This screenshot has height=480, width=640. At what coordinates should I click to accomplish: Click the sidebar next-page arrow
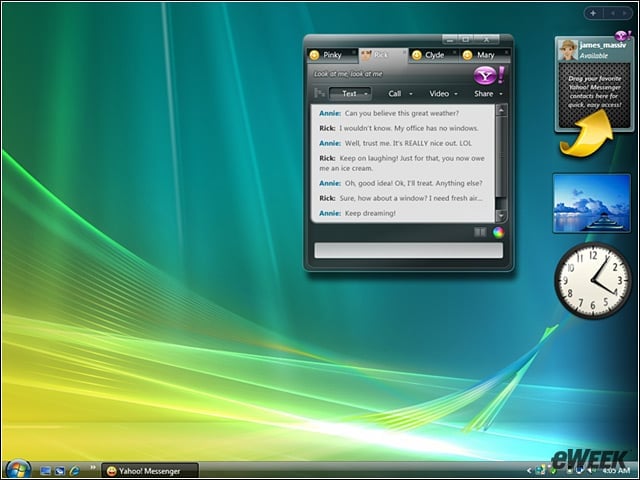[625, 13]
